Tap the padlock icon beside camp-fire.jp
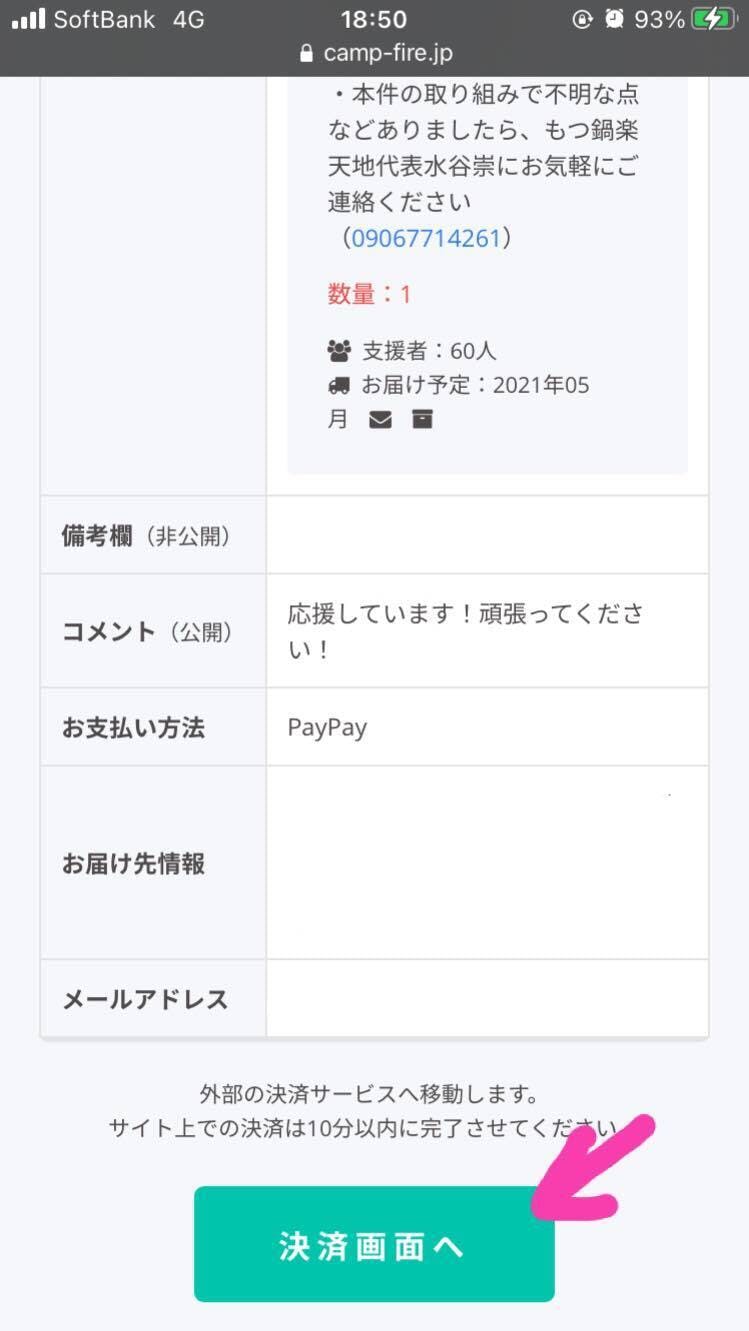 click(307, 53)
